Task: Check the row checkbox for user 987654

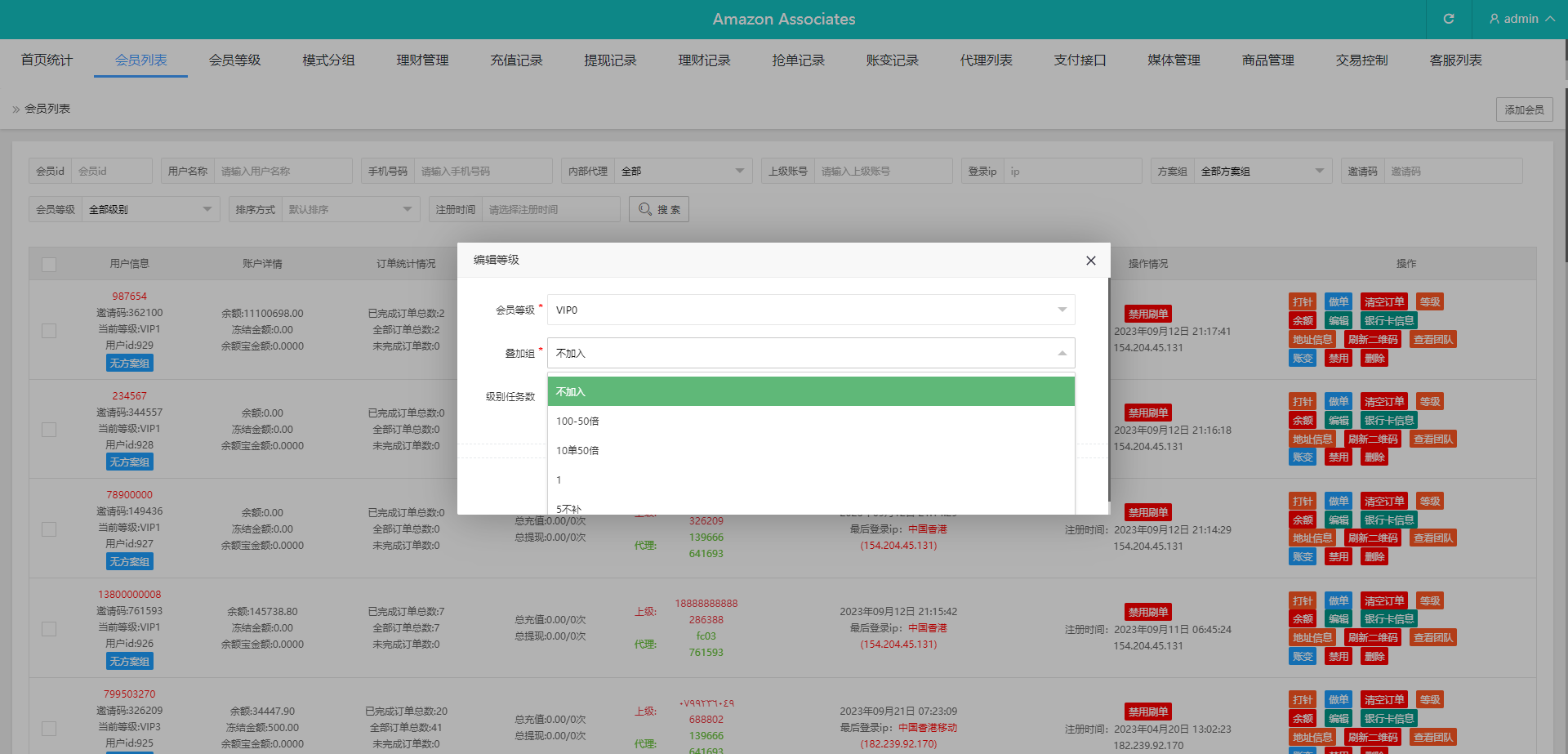Action: coord(49,331)
